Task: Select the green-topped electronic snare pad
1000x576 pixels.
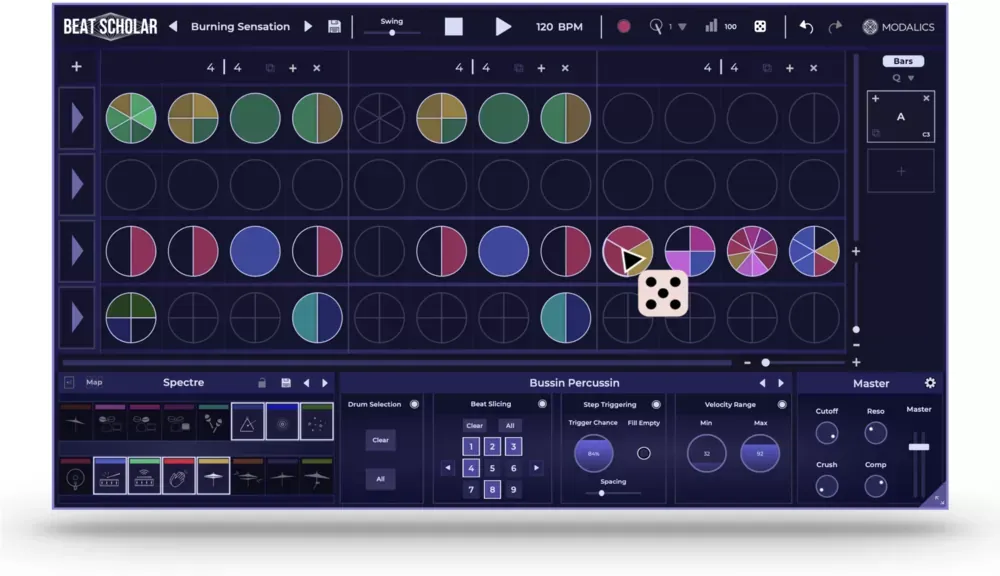Action: click(x=144, y=476)
